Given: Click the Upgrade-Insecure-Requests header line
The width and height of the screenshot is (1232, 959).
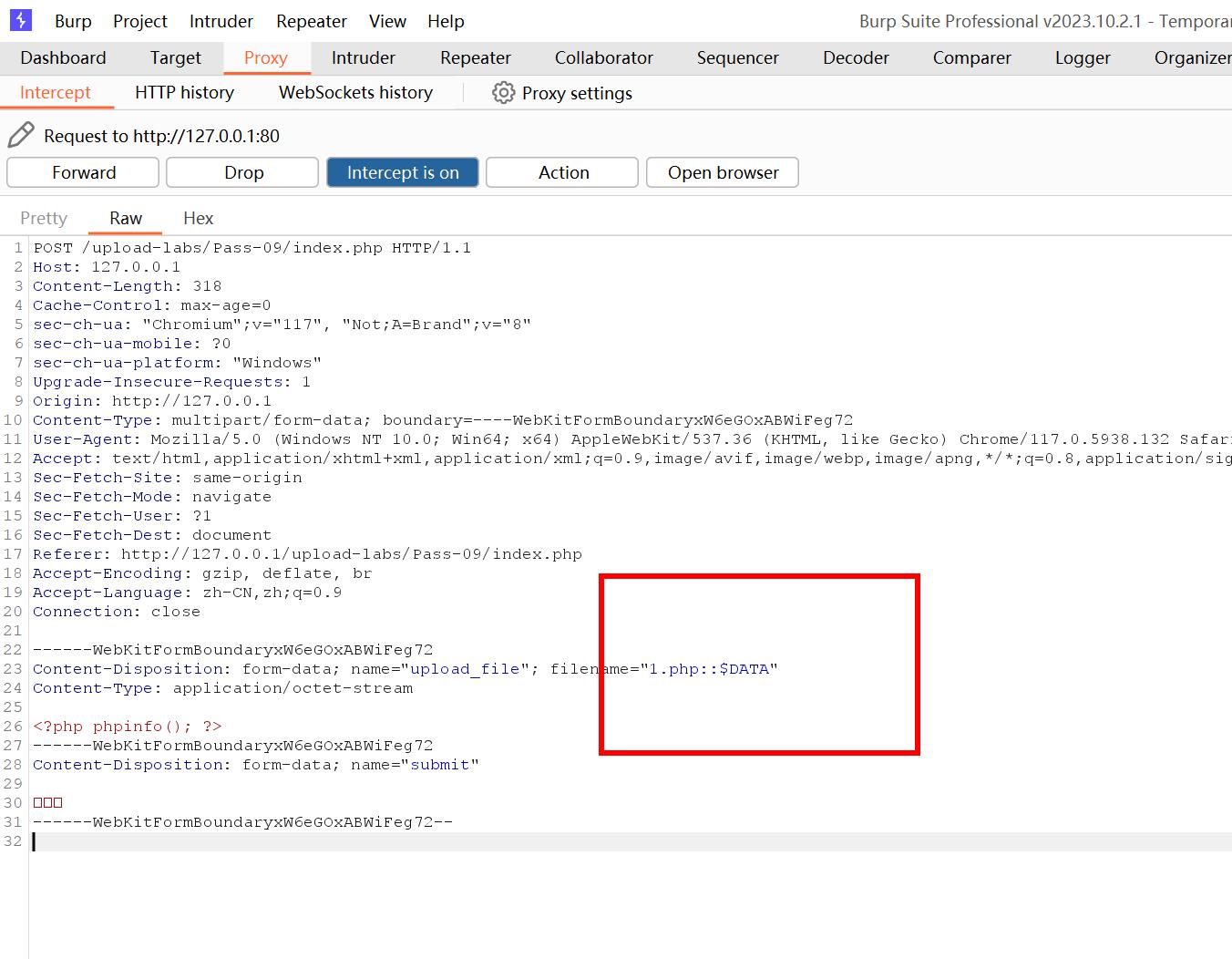Looking at the screenshot, I should pyautogui.click(x=171, y=382).
